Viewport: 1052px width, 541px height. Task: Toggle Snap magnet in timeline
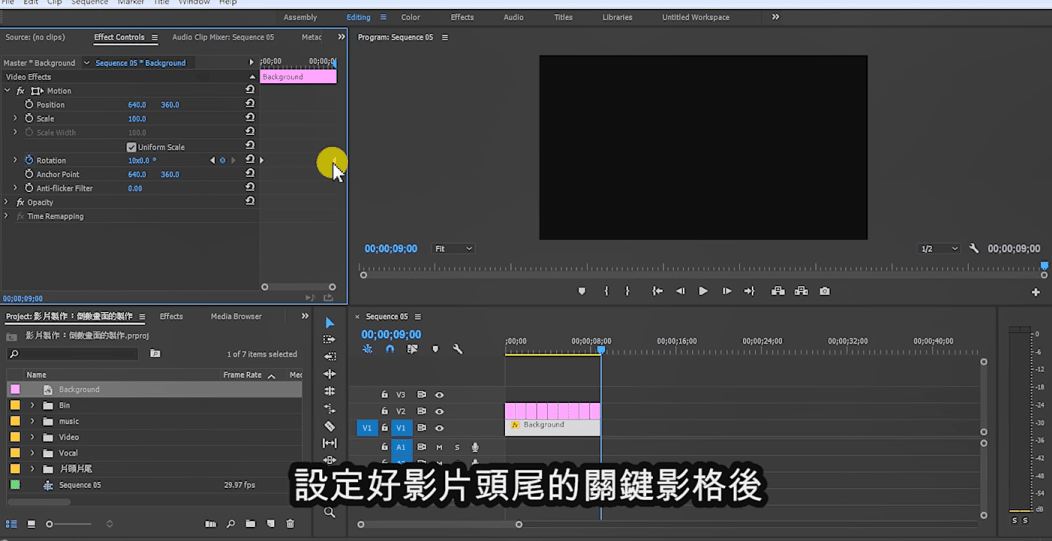coord(390,349)
